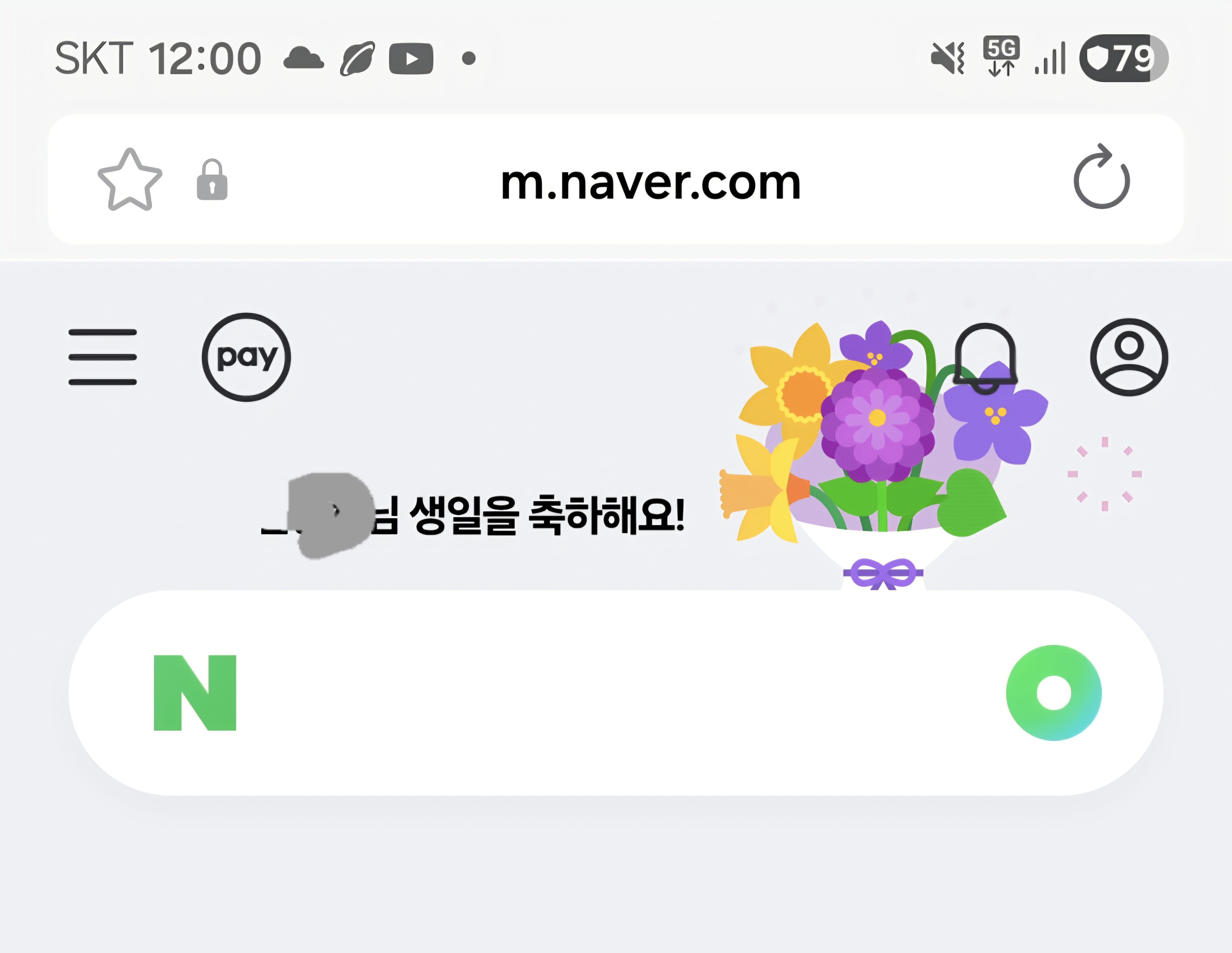This screenshot has width=1232, height=953.
Task: Tap the YouTube notification status icon
Action: tap(411, 59)
